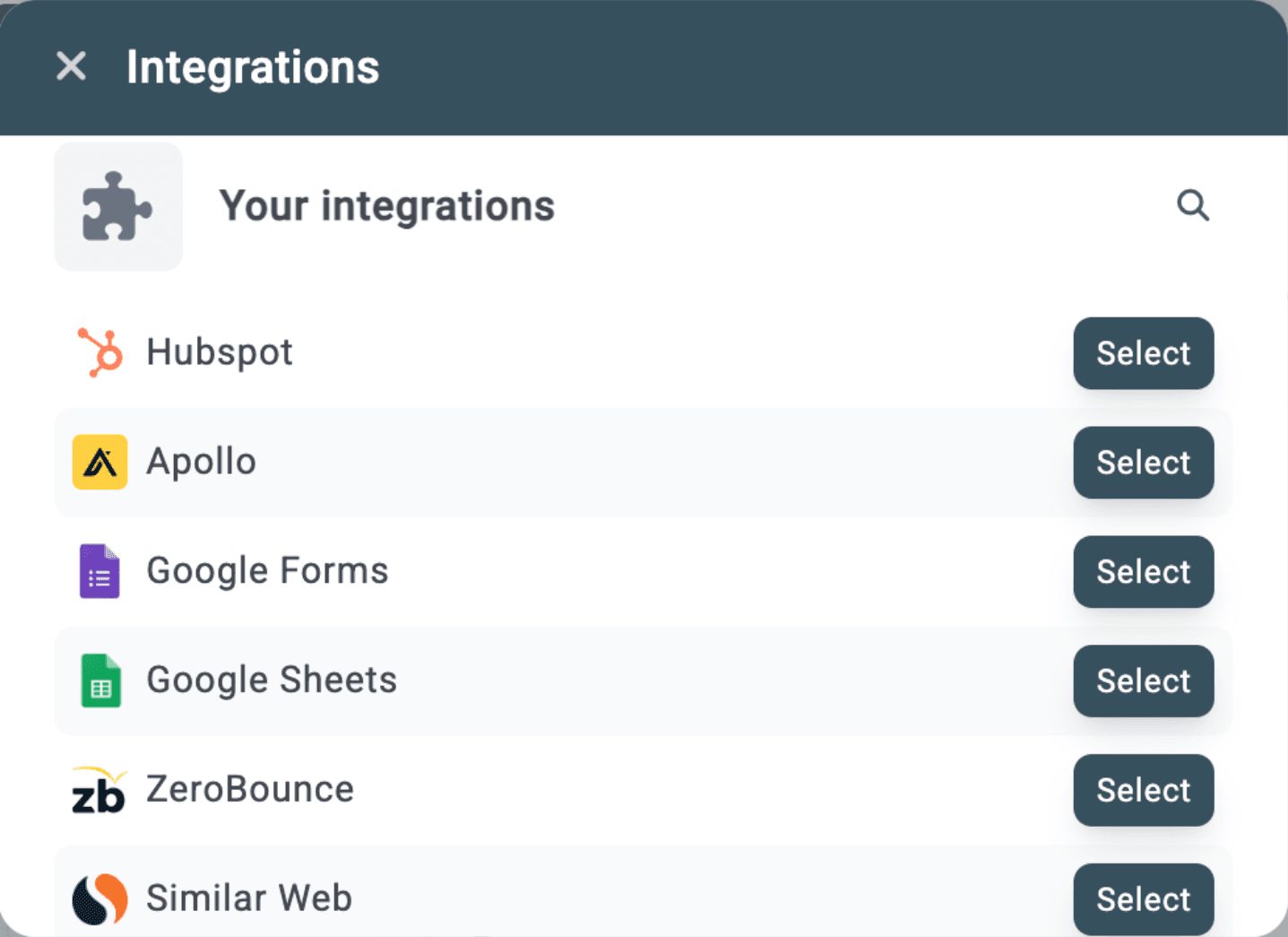Select the Apollo integration
The image size is (1288, 937).
point(1143,463)
